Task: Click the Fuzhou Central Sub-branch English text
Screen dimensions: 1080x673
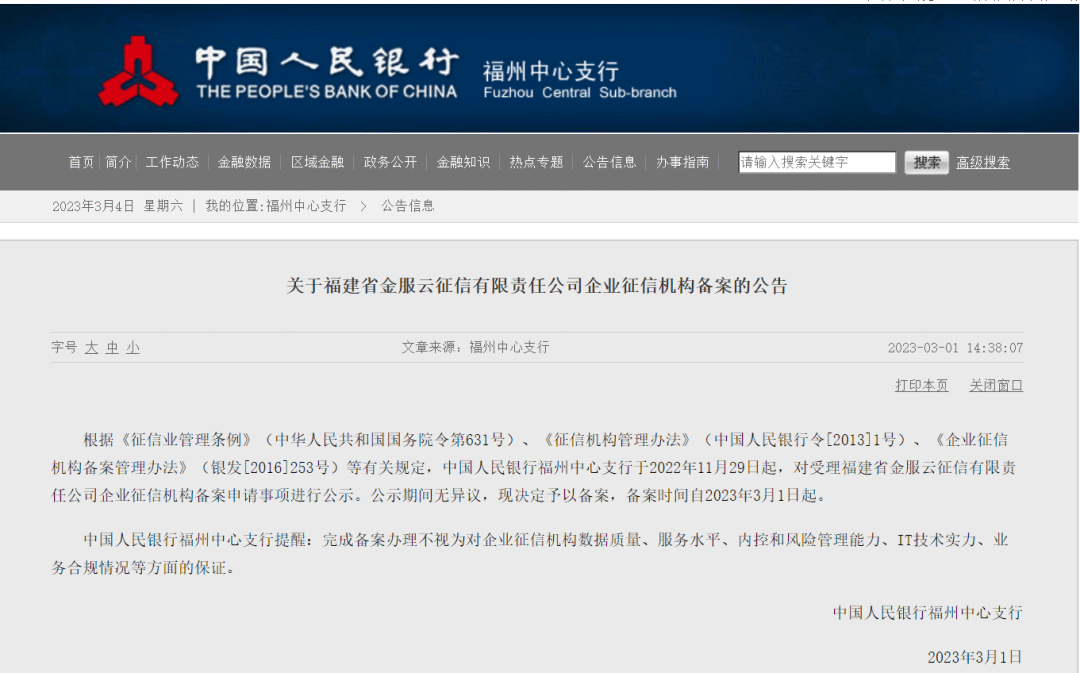Action: pyautogui.click(x=580, y=93)
